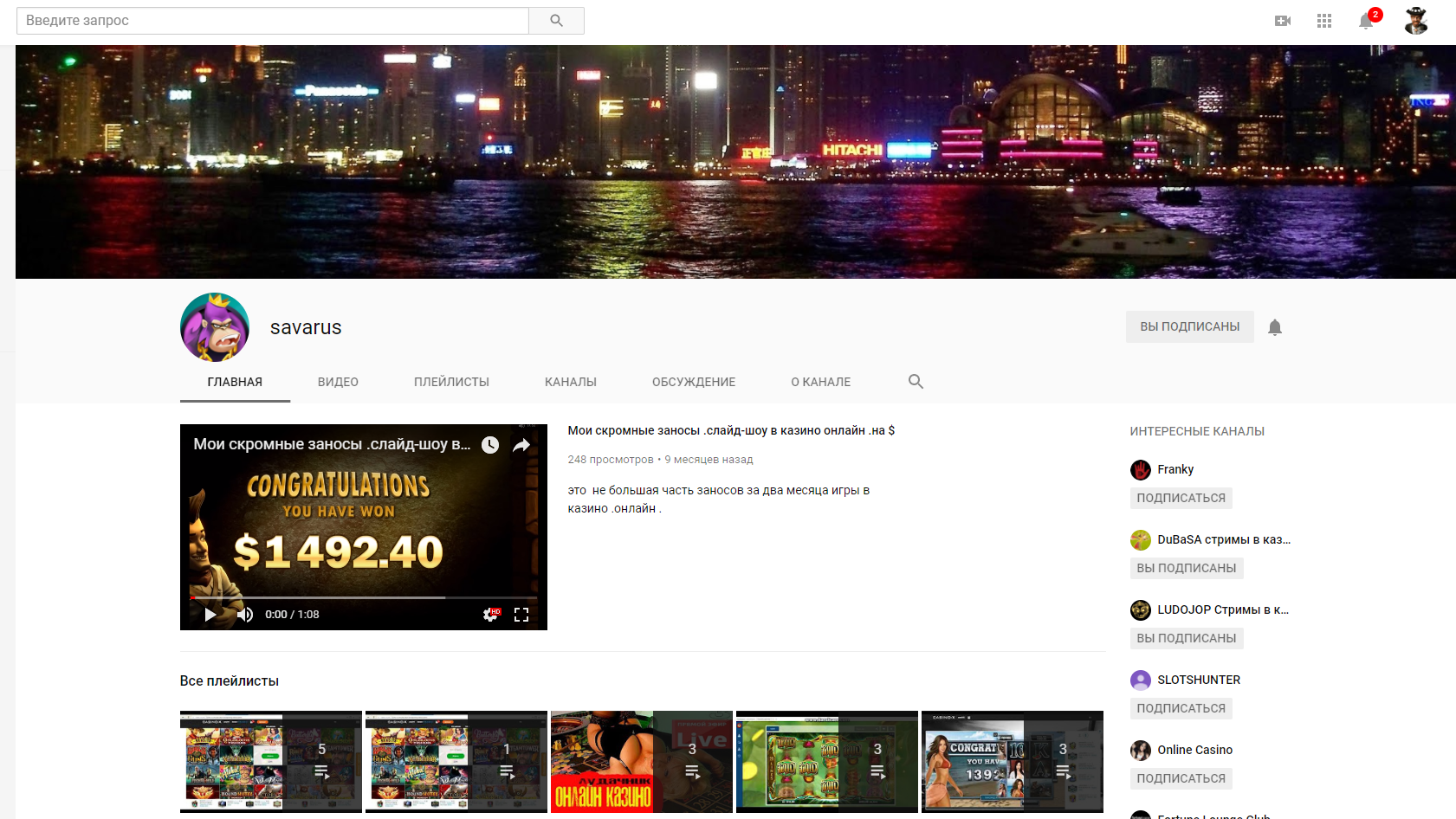This screenshot has width=1456, height=819.
Task: Open video quality settings gear
Action: click(491, 615)
